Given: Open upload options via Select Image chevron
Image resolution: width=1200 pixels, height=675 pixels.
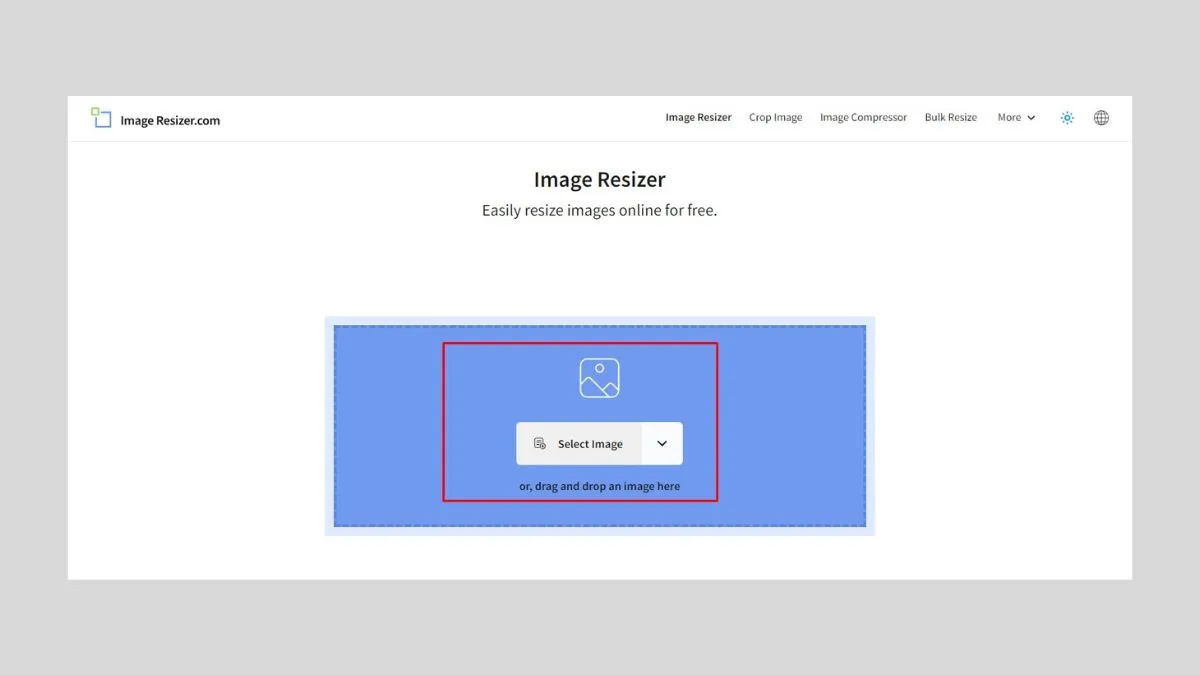Looking at the screenshot, I should click(x=662, y=443).
